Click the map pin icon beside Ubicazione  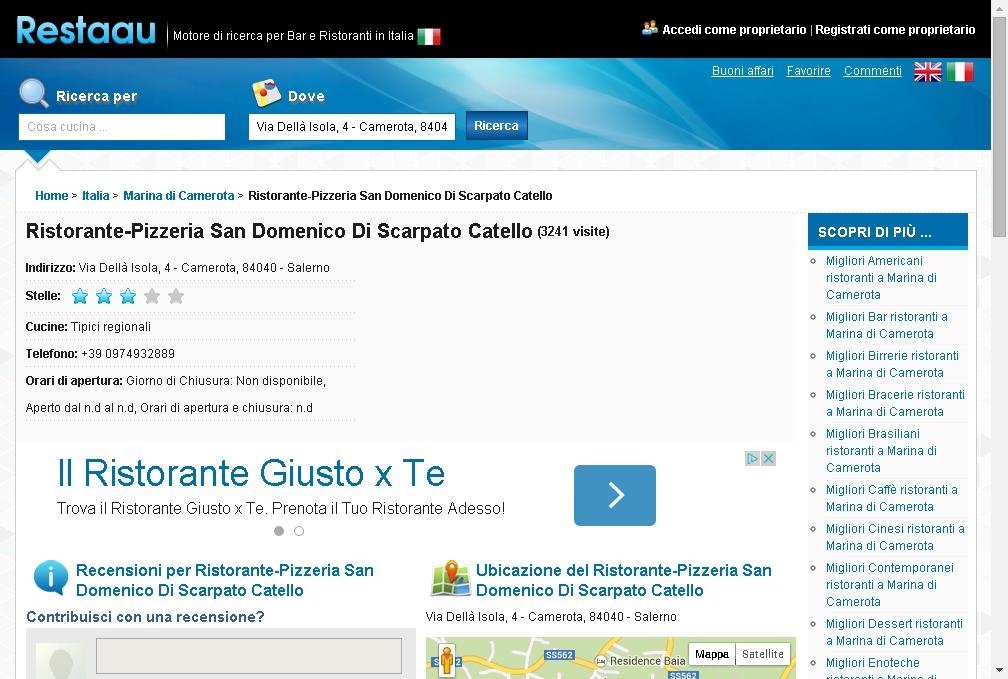[x=451, y=577]
